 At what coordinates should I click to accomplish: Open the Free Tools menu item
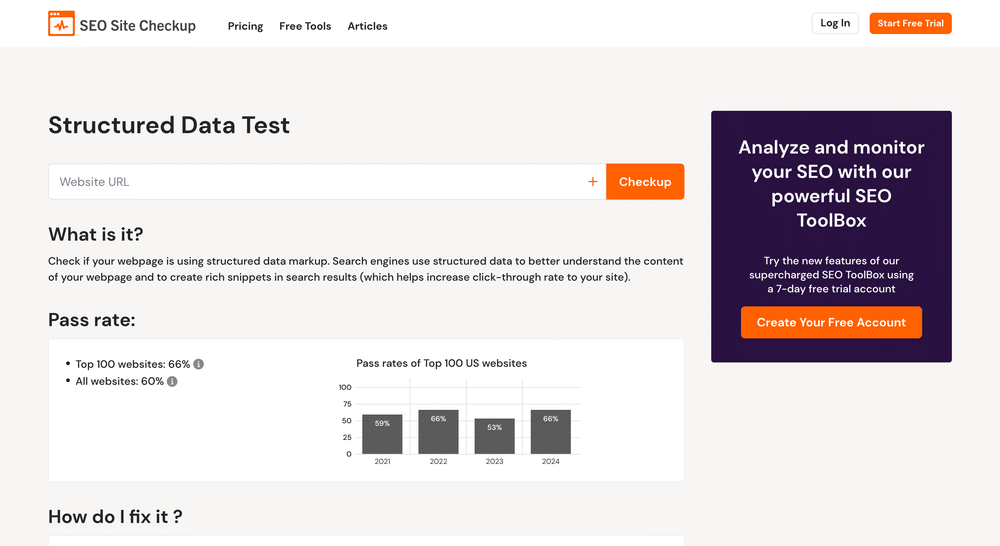click(x=305, y=26)
